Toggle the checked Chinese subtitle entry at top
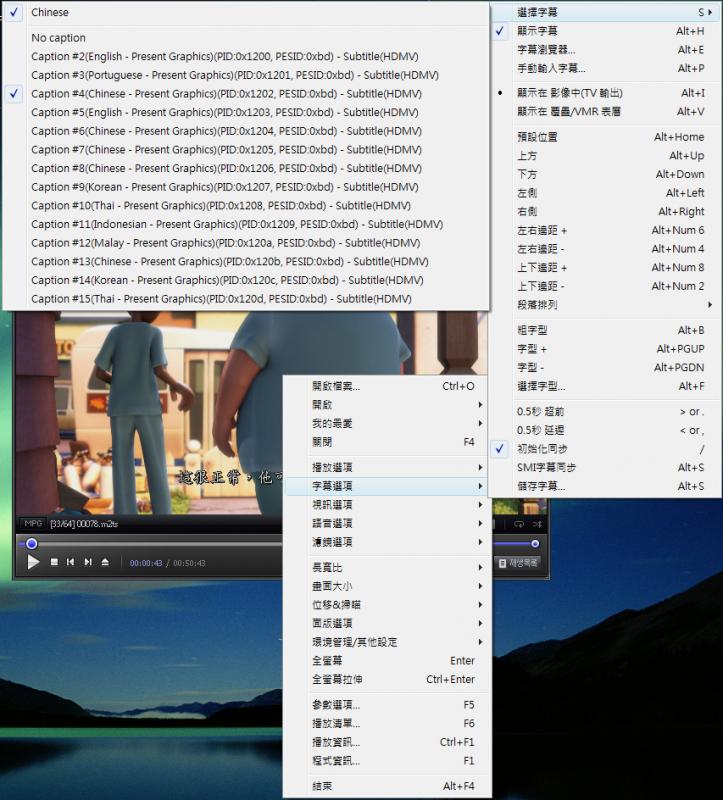Viewport: 723px width, 800px height. [246, 12]
